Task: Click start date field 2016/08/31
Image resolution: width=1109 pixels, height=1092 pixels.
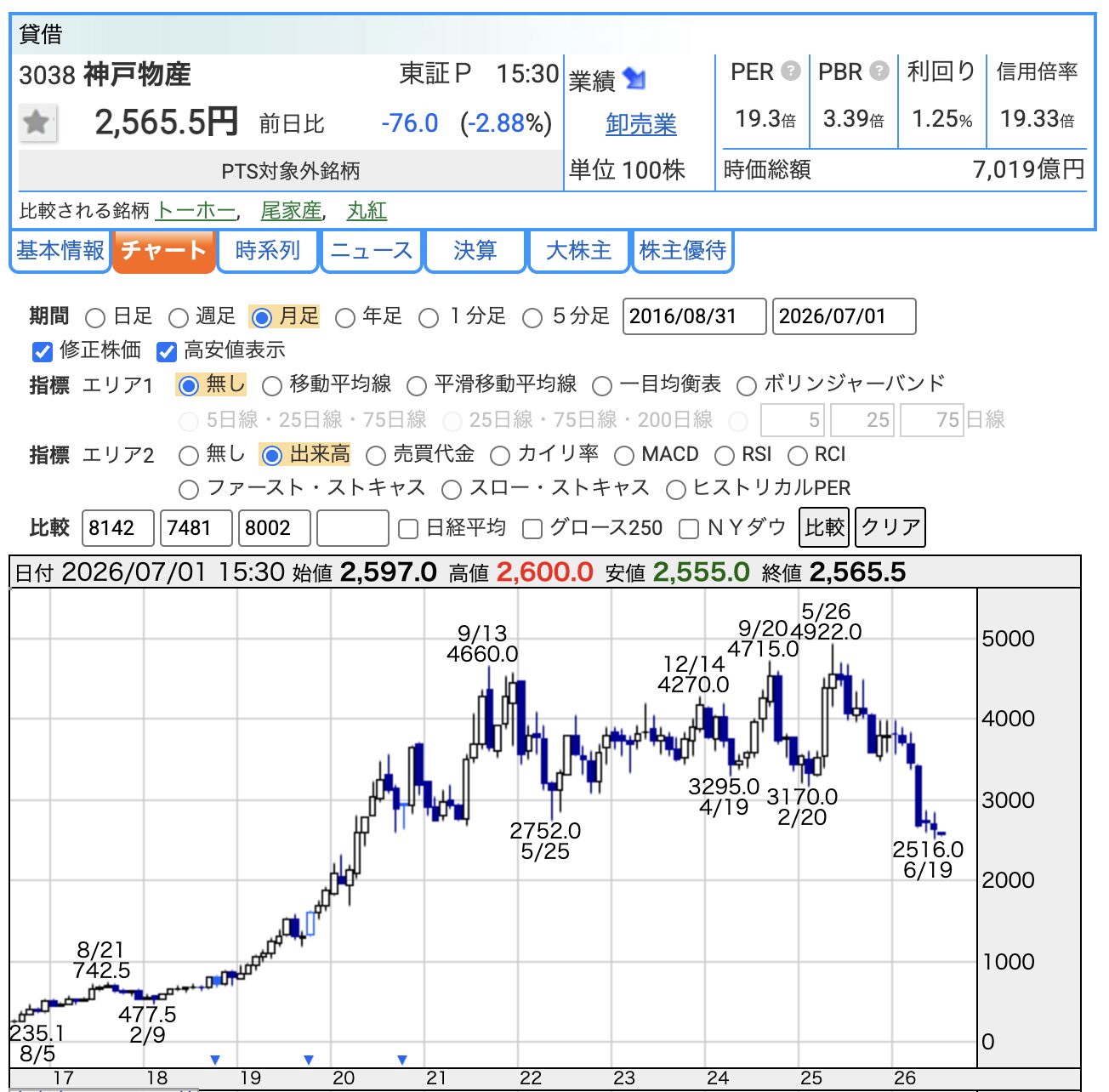Action: point(695,316)
